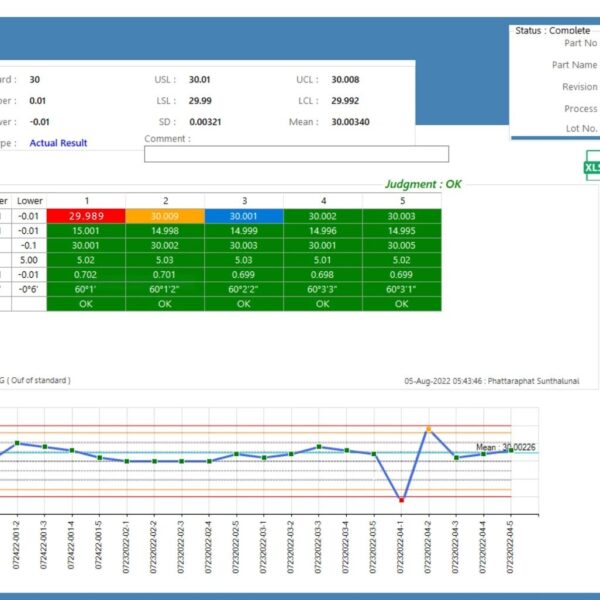Click the red out-of-limit point on chart
This screenshot has height=600, width=600.
pos(401,499)
